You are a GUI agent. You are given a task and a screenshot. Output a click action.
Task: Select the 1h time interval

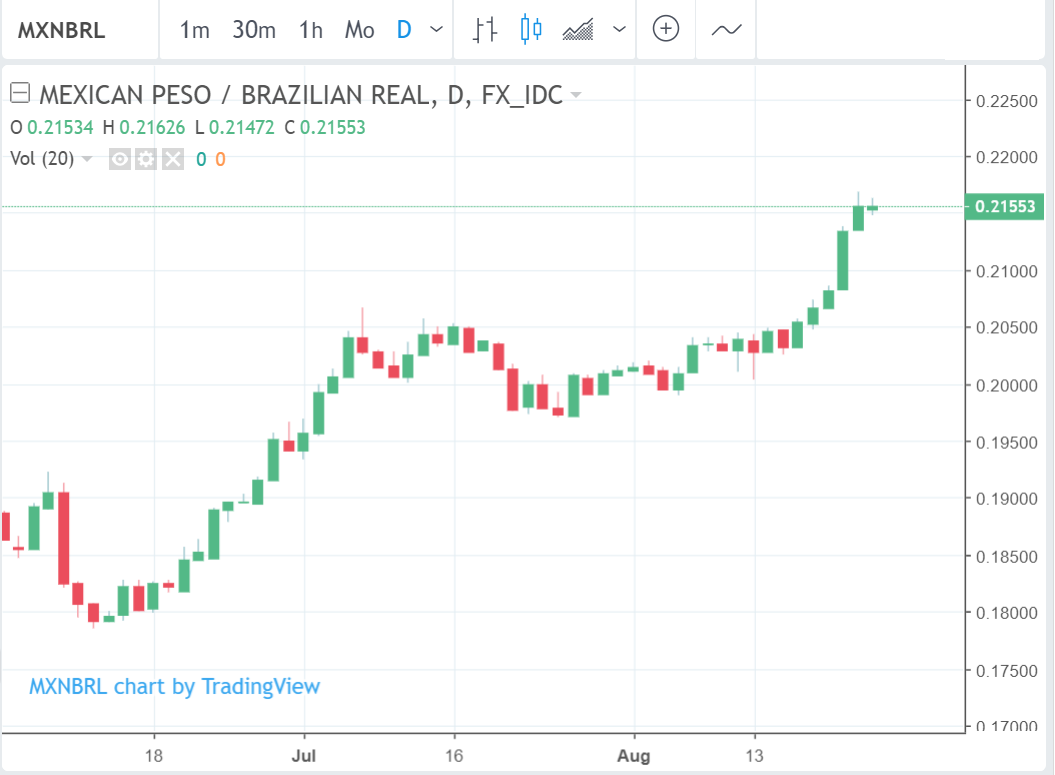311,30
